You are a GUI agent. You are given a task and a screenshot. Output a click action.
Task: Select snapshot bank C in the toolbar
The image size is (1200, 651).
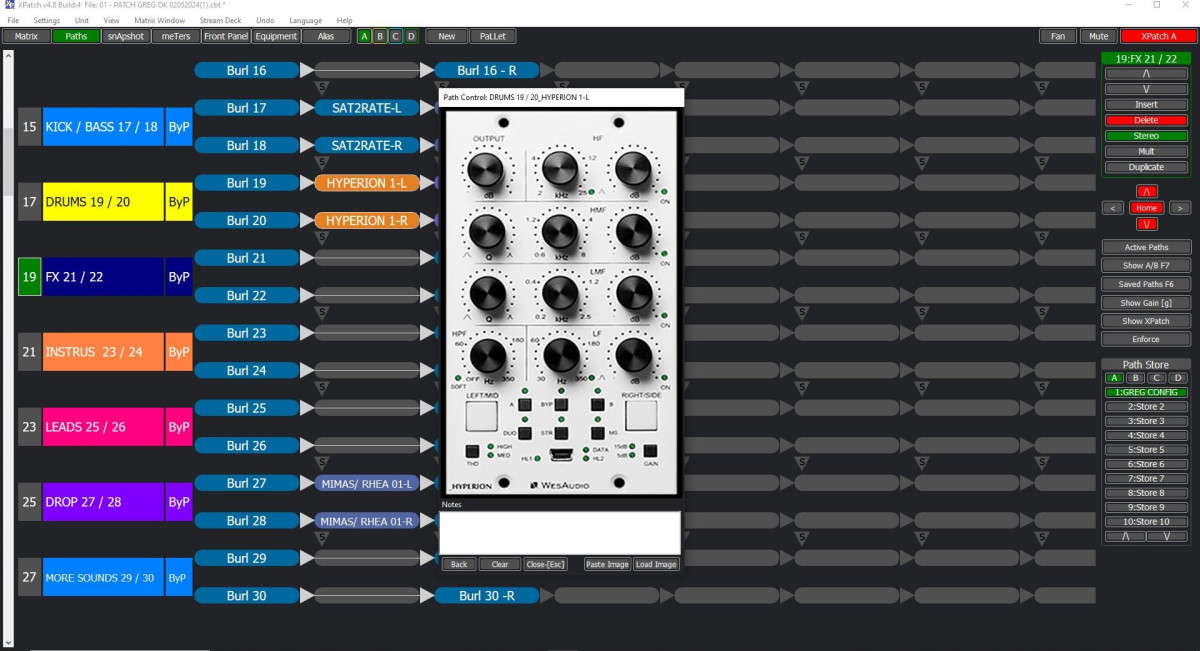click(395, 36)
